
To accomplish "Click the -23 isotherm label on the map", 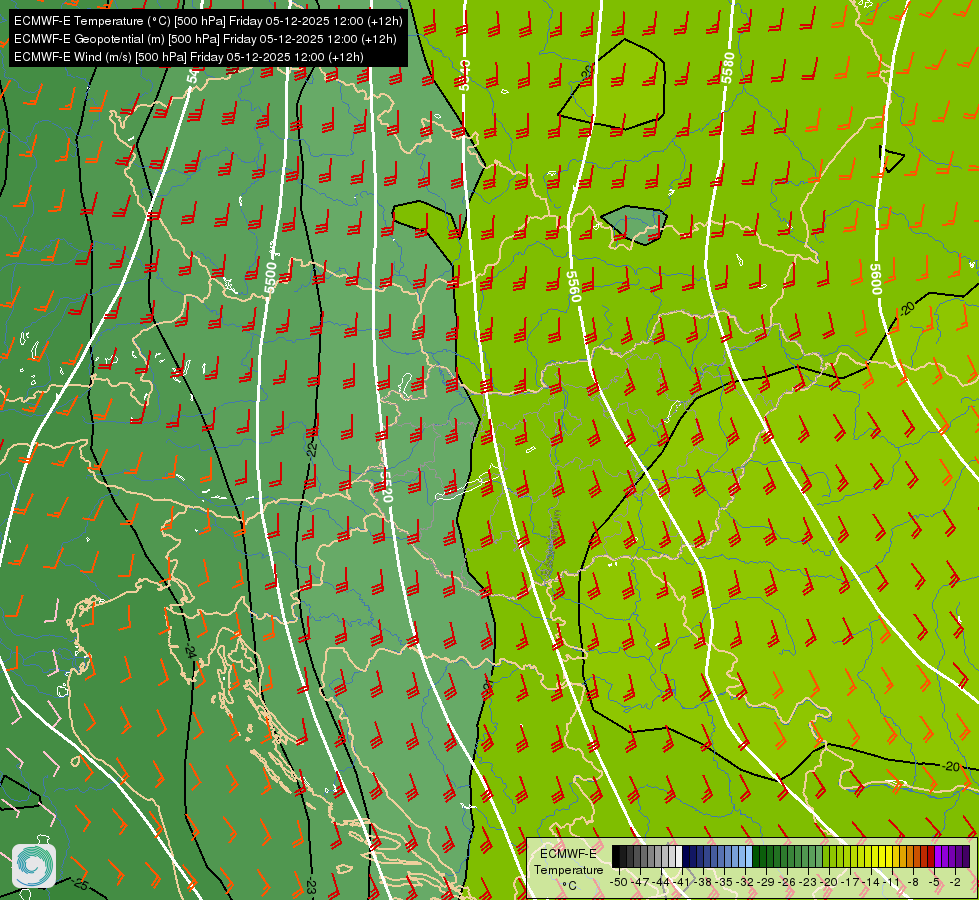I will [x=311, y=886].
